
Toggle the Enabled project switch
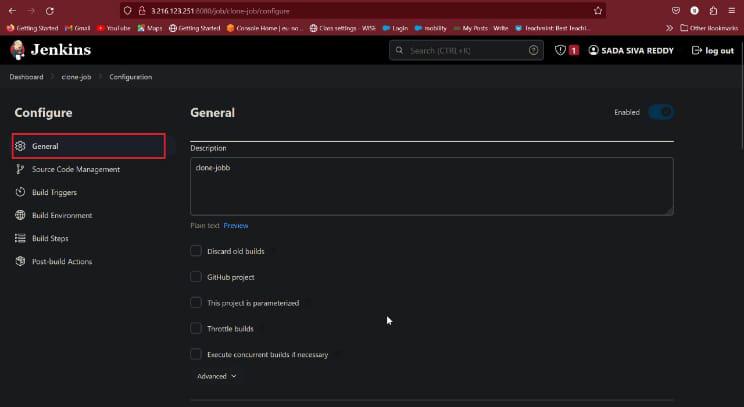(x=661, y=112)
